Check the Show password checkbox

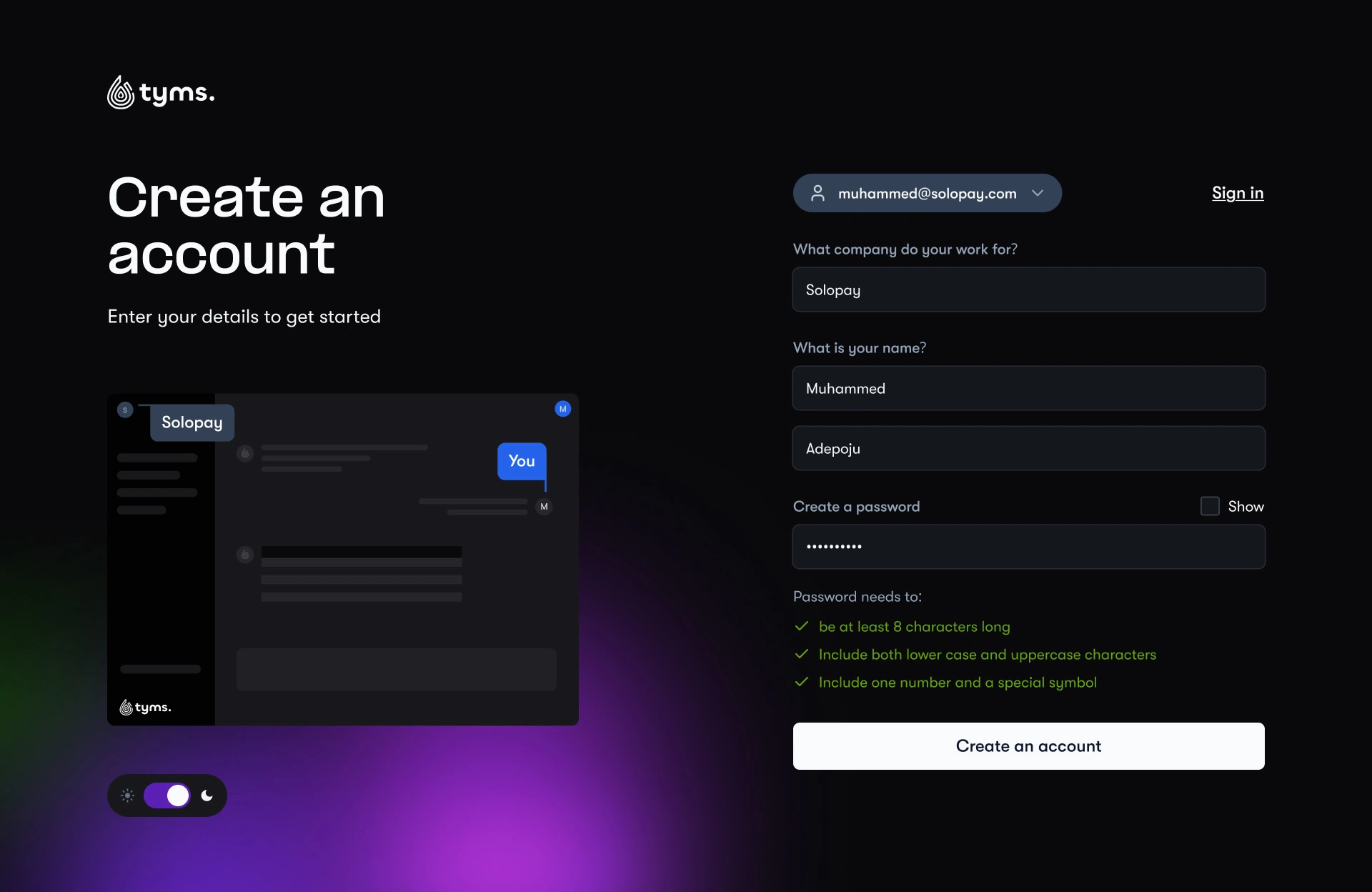pyautogui.click(x=1210, y=506)
